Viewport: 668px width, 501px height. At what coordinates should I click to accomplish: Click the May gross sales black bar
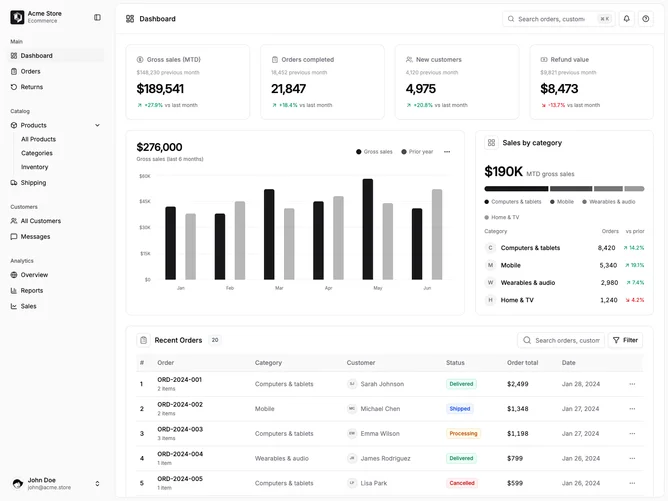coord(368,229)
